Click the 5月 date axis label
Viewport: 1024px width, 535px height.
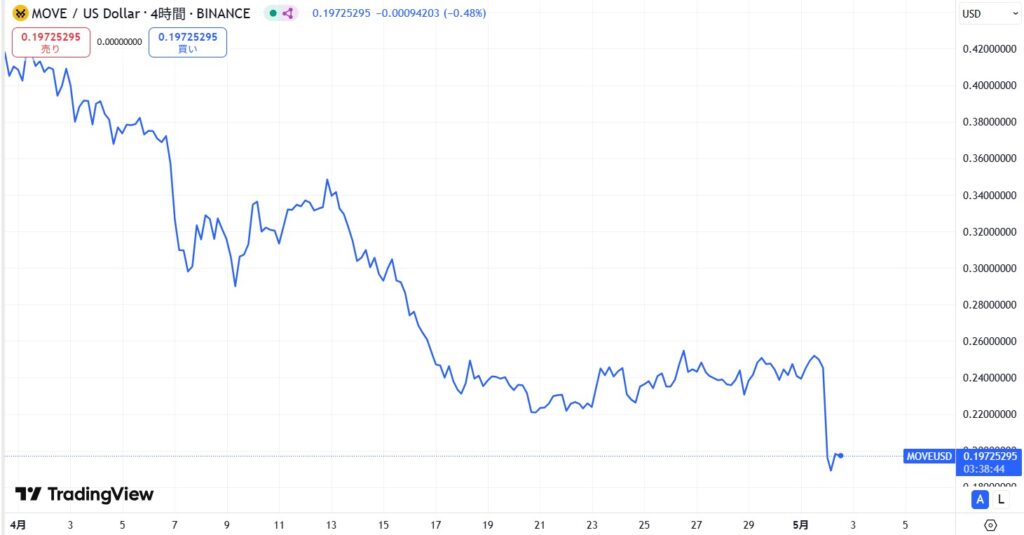800,525
